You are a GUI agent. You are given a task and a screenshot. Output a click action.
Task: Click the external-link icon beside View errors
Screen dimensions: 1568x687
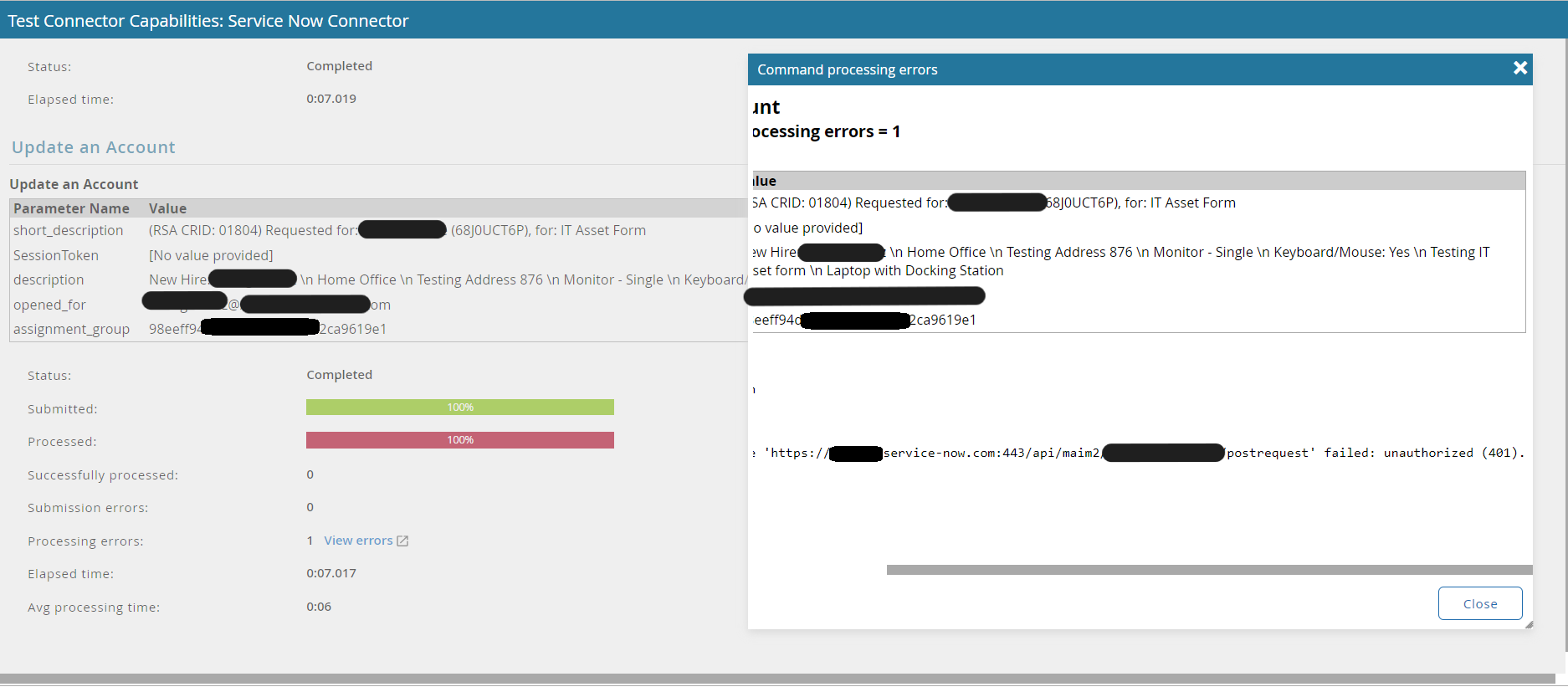(402, 541)
